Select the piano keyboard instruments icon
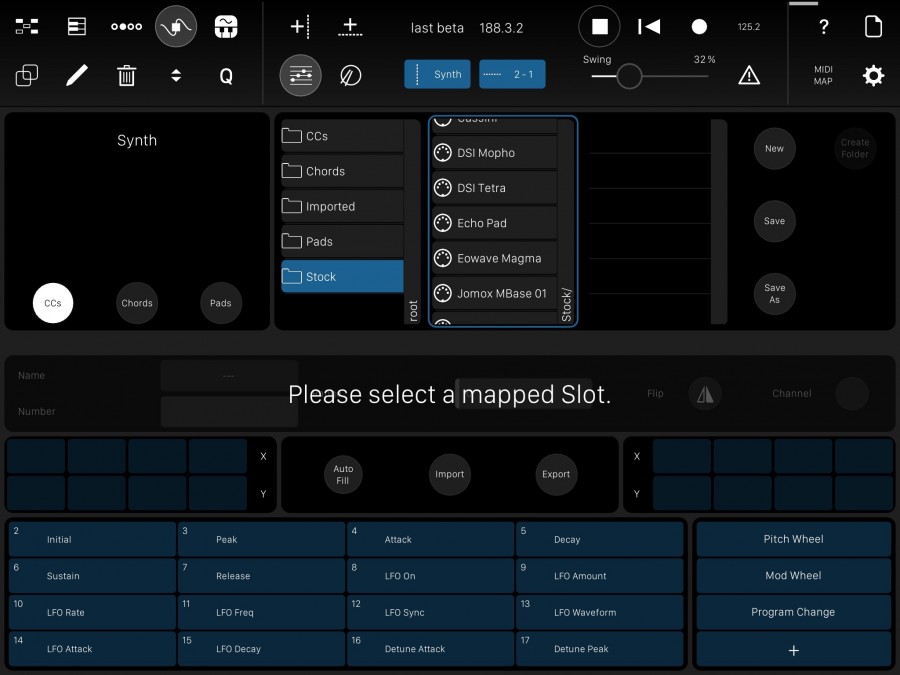 click(226, 26)
